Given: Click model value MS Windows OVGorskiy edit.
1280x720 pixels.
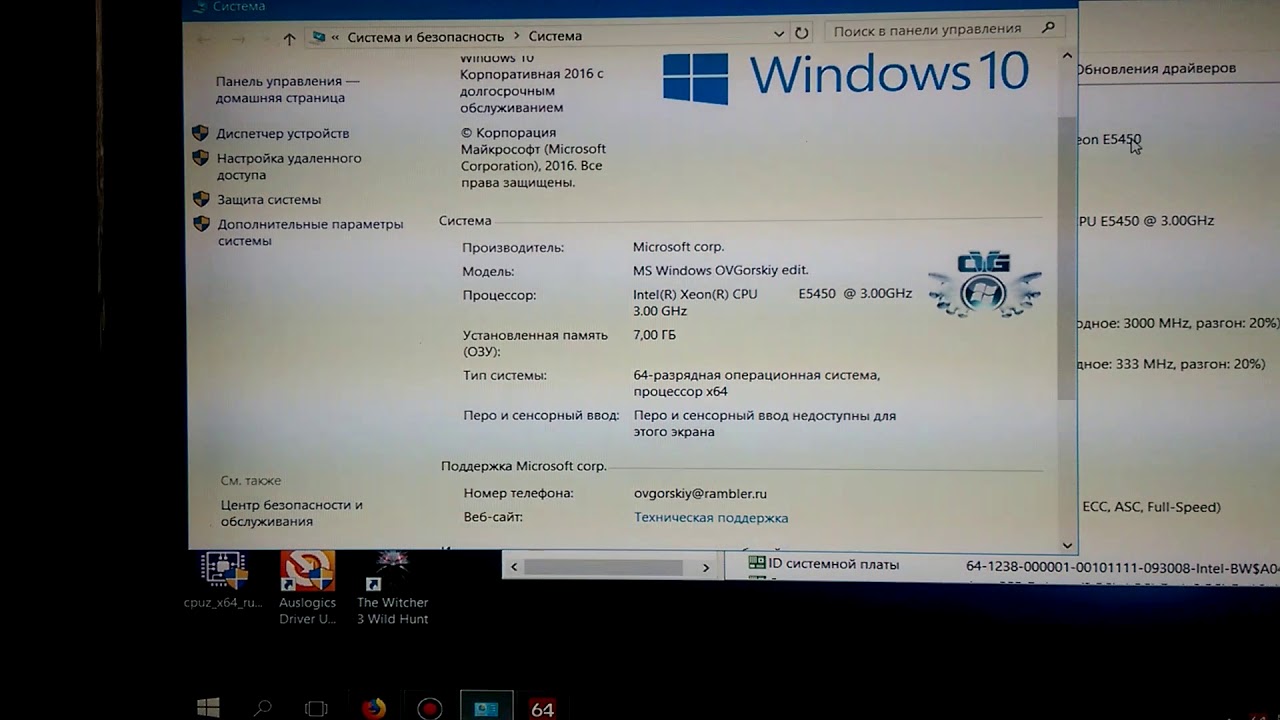Looking at the screenshot, I should tap(720, 270).
